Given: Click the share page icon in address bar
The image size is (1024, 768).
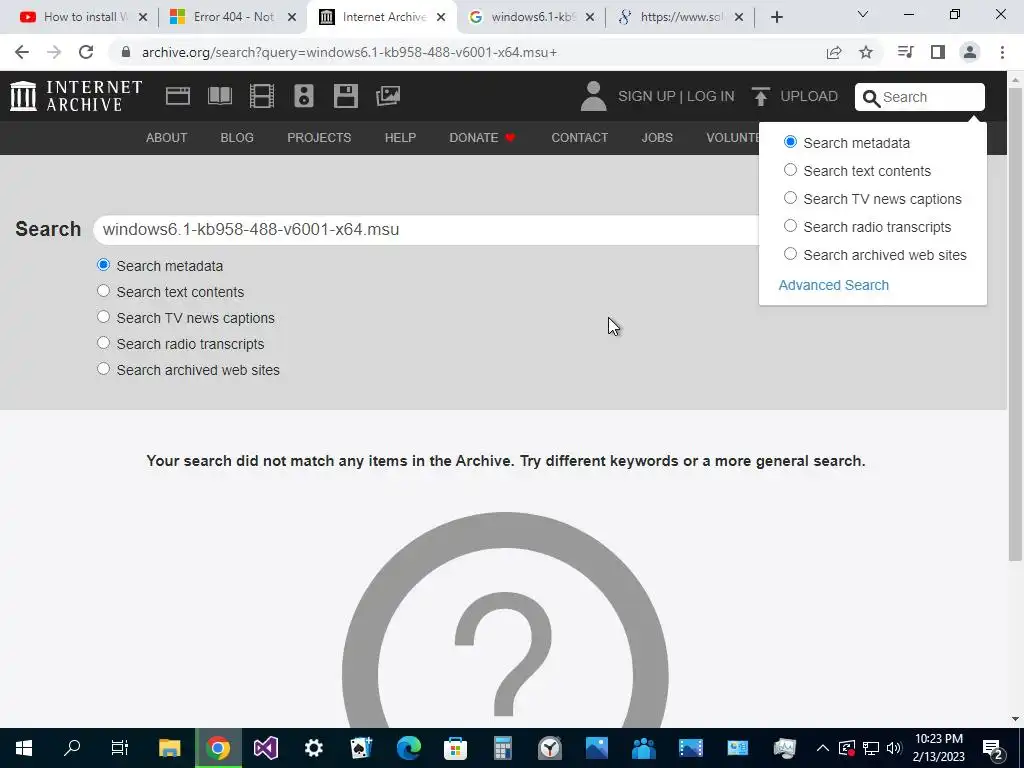Looking at the screenshot, I should pos(834,52).
